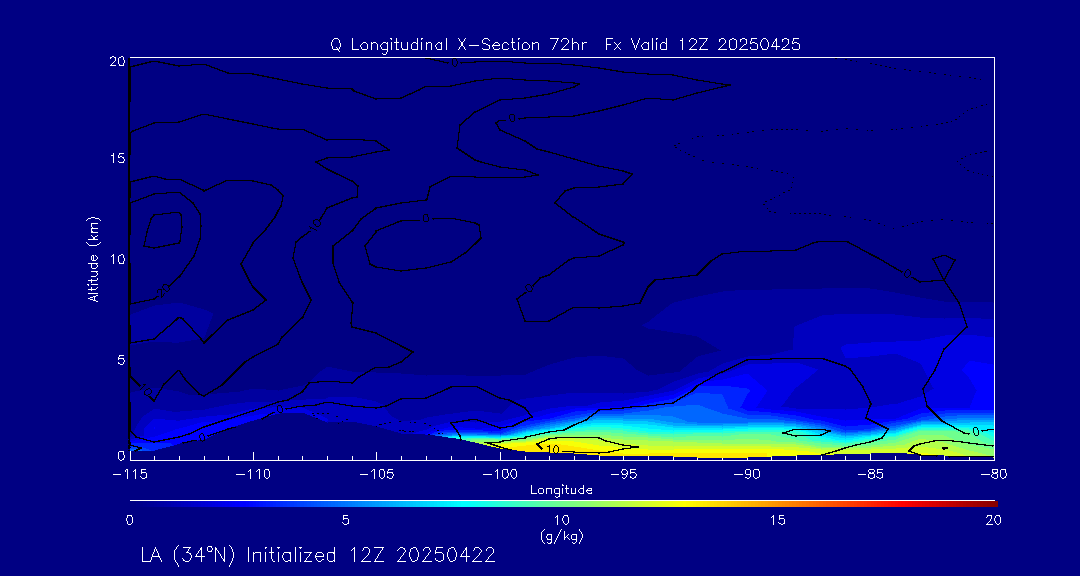Click the rainbow humidity color scale bar
The image size is (1080, 576).
click(x=563, y=504)
